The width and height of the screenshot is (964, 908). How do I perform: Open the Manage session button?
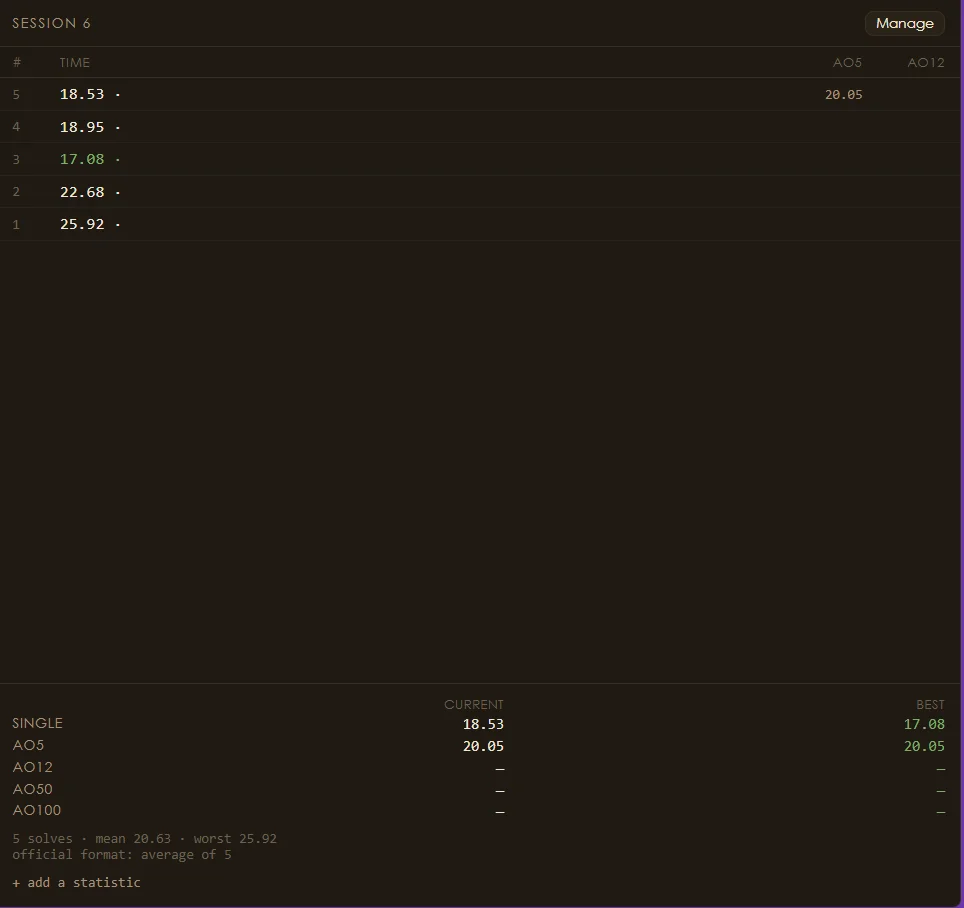pyautogui.click(x=904, y=23)
